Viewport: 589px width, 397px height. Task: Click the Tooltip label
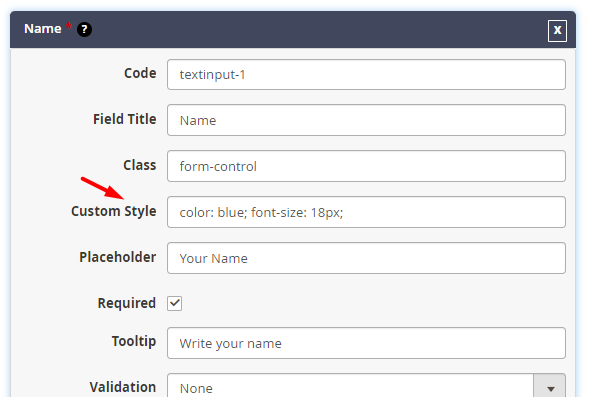[134, 341]
